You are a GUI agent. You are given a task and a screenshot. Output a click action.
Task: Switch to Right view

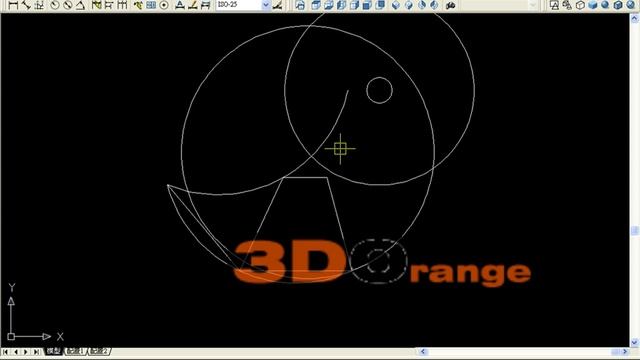pos(354,5)
